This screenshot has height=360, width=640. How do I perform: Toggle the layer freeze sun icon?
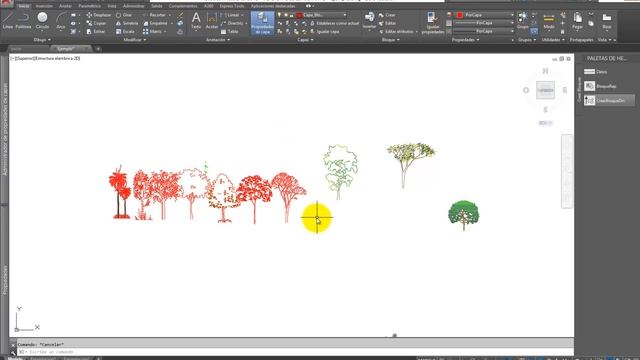click(x=285, y=15)
